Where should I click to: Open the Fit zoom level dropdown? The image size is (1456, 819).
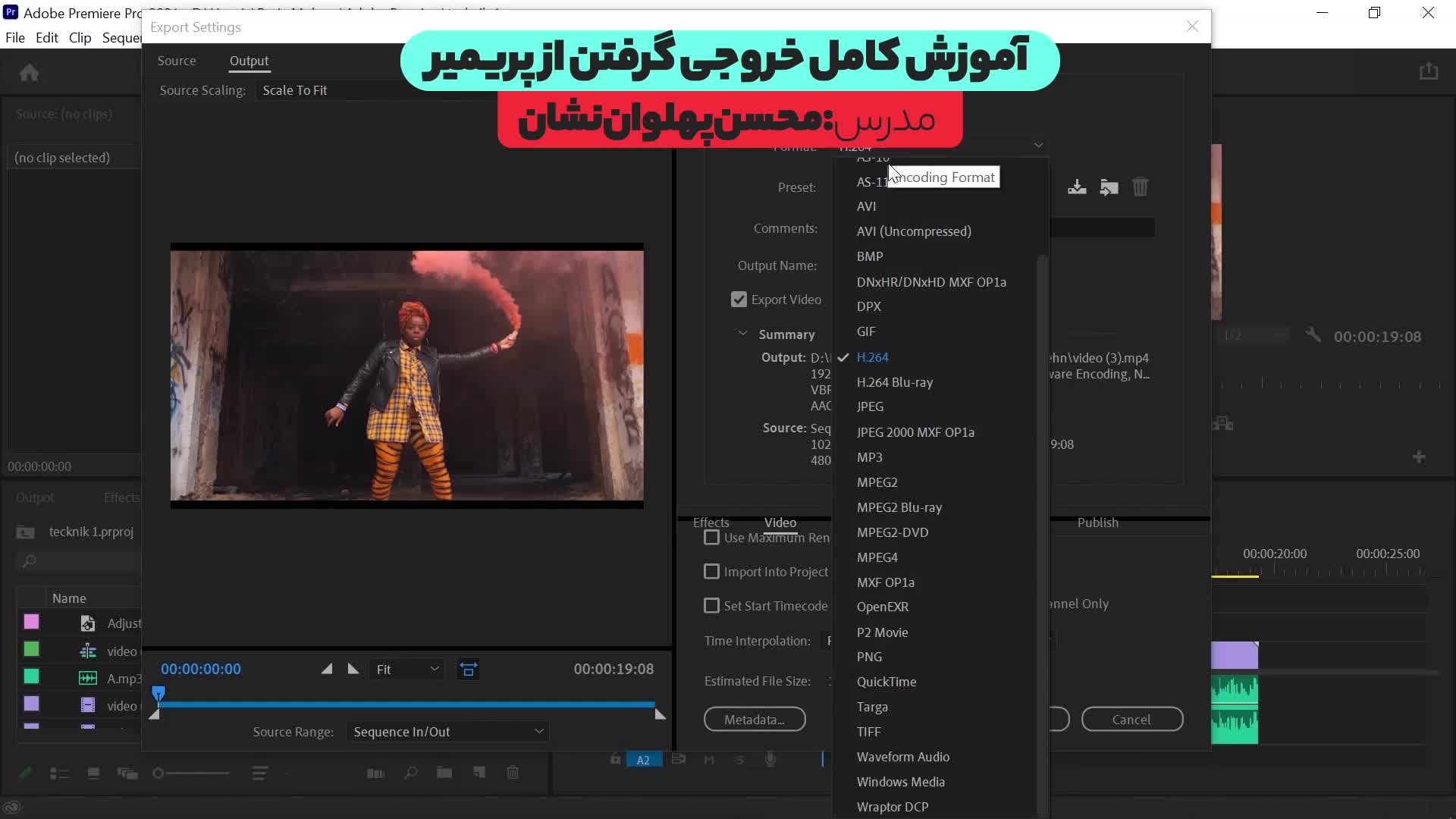point(407,670)
